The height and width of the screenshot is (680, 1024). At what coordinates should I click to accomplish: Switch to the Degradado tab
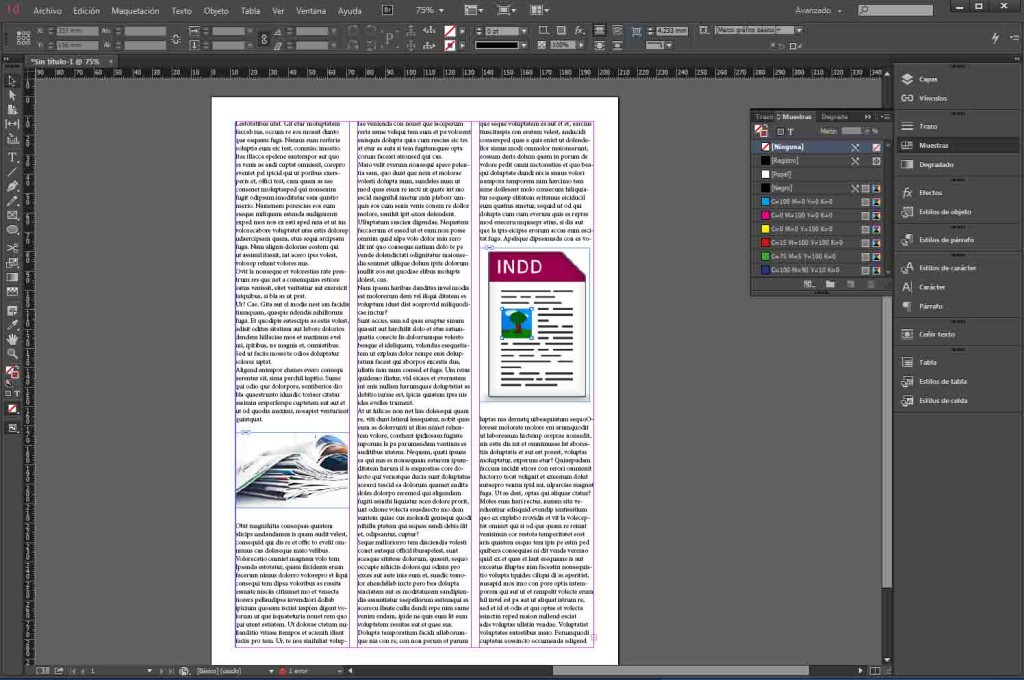[x=835, y=117]
